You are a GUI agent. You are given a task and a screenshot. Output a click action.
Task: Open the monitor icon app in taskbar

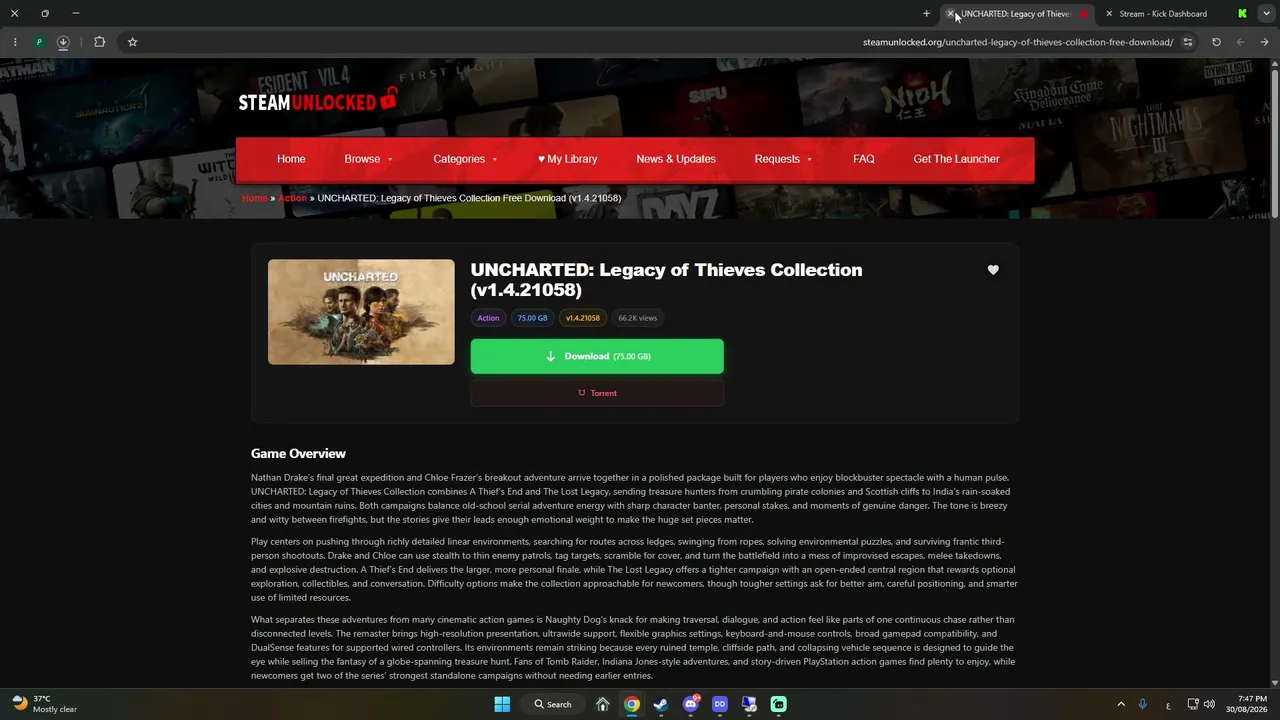click(749, 704)
